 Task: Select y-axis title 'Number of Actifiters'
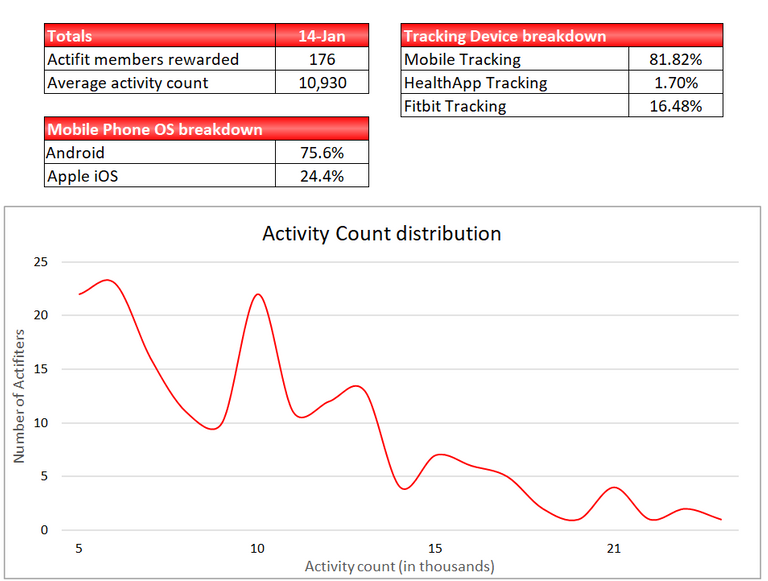click(19, 396)
